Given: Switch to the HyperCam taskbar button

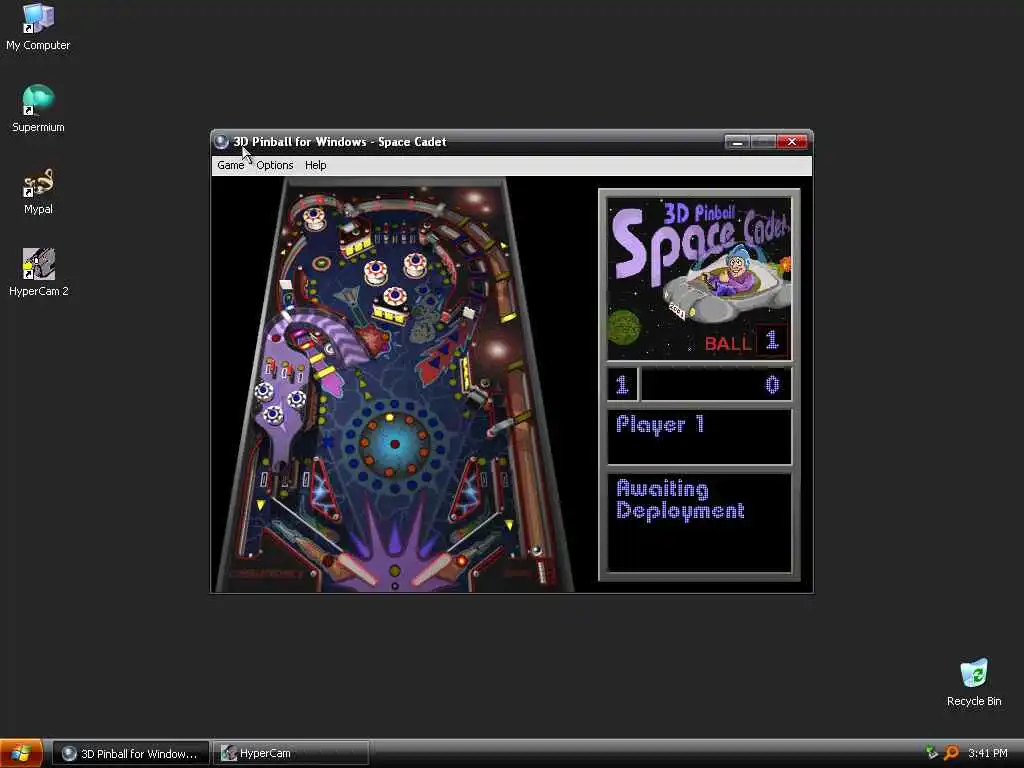Looking at the screenshot, I should click(291, 754).
